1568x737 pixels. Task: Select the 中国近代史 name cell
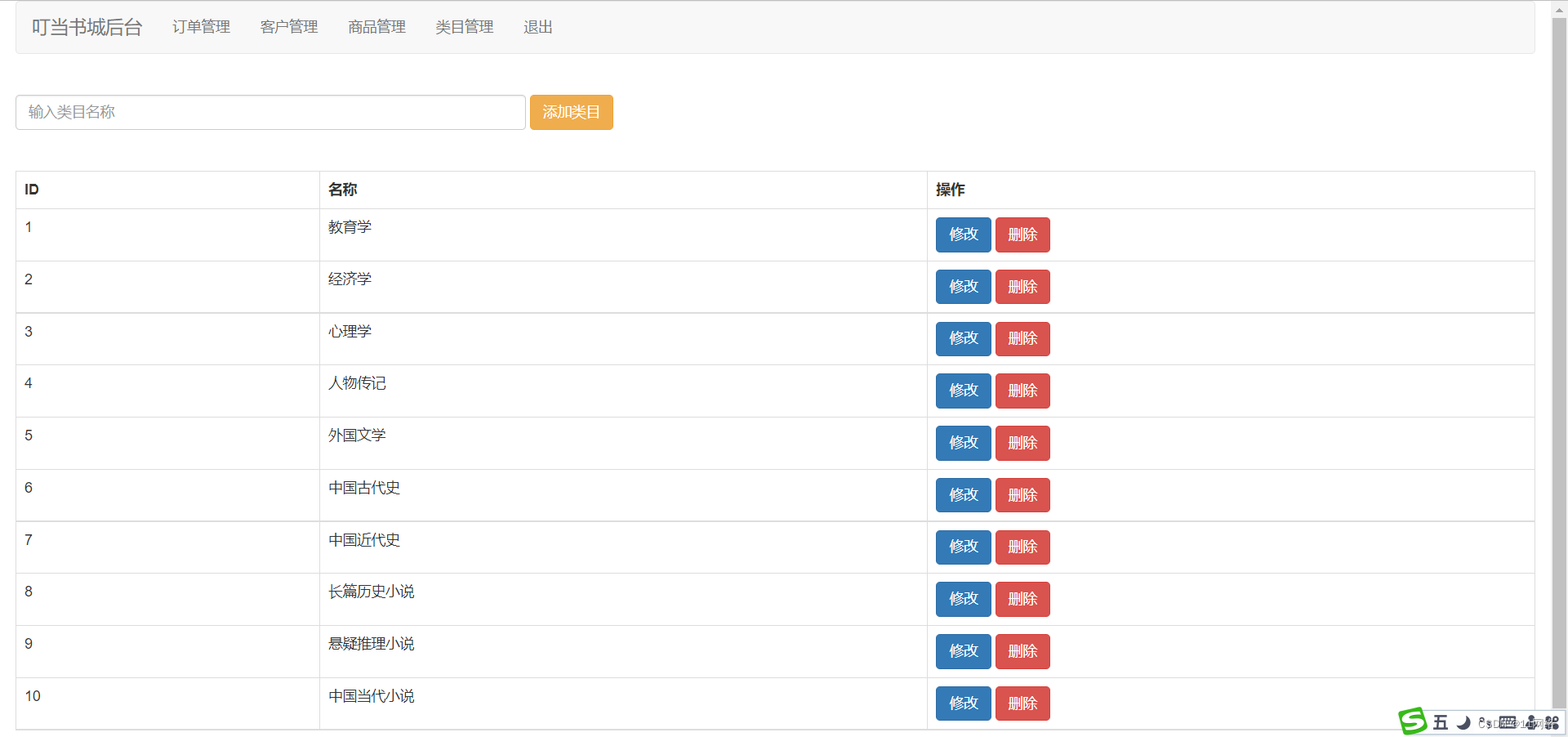623,547
